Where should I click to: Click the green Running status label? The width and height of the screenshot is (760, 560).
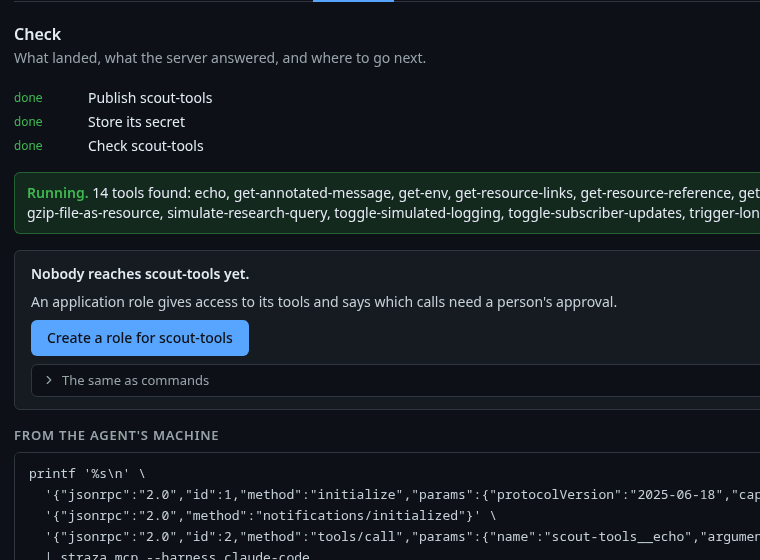click(58, 193)
